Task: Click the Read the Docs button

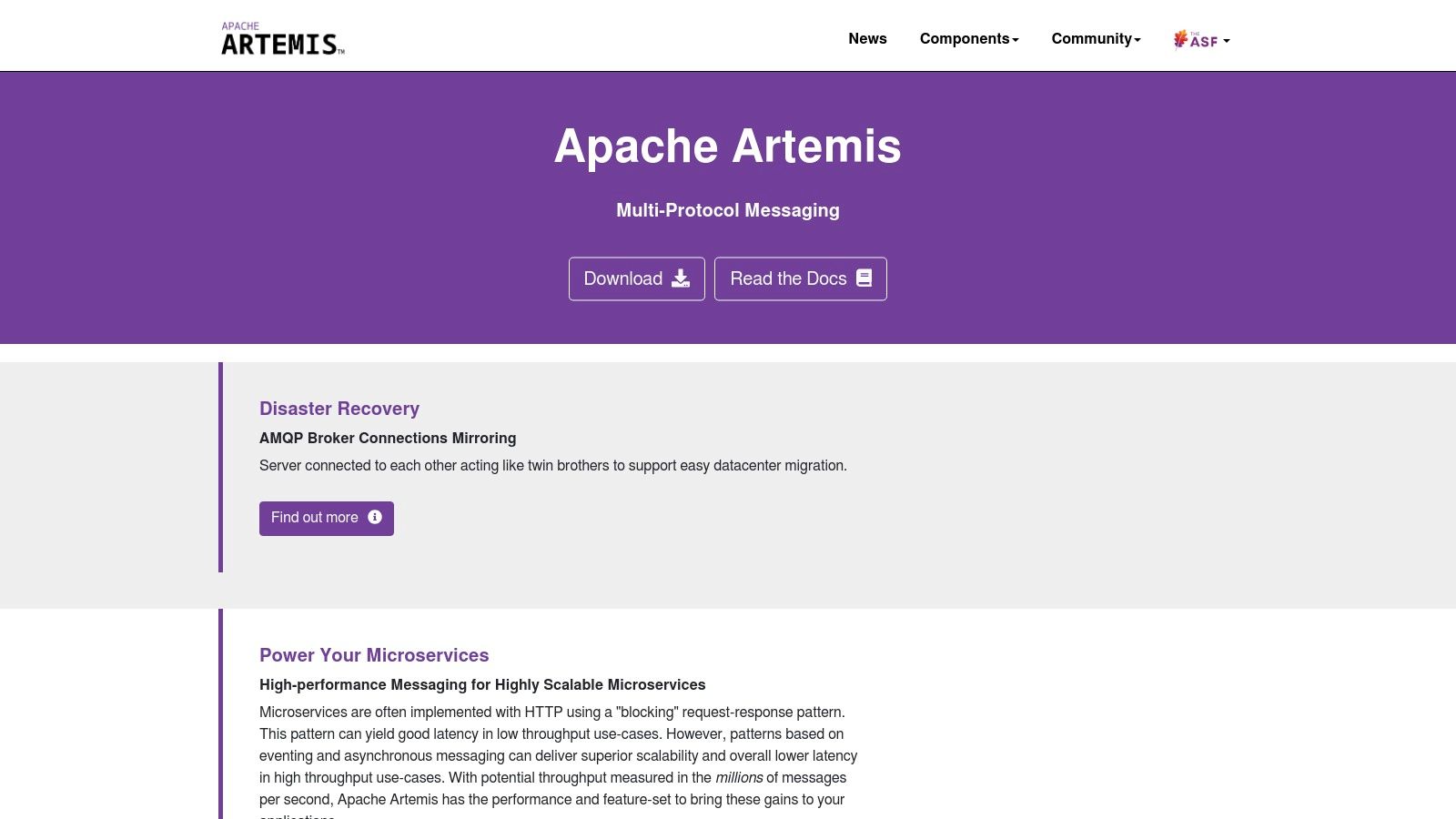Action: pos(800,278)
